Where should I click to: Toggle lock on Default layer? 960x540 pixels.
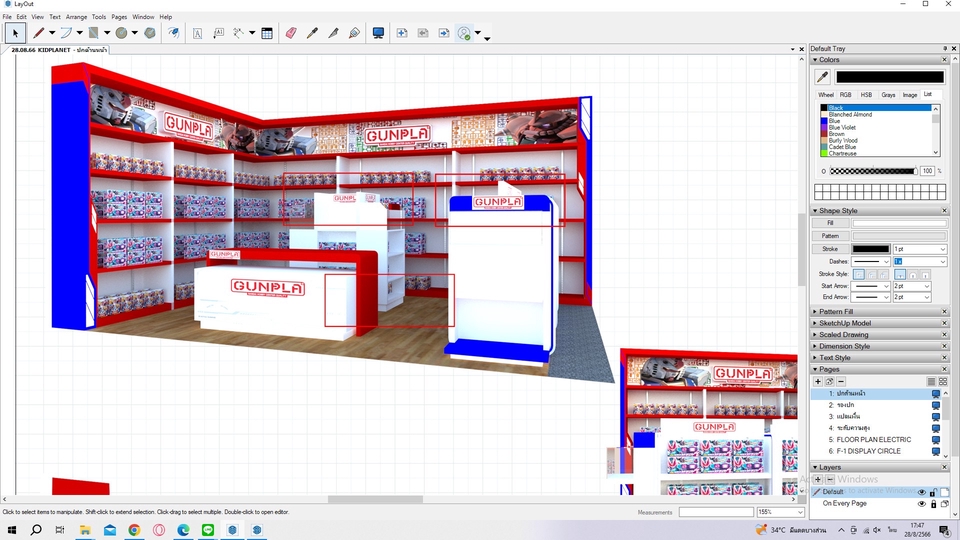point(933,492)
